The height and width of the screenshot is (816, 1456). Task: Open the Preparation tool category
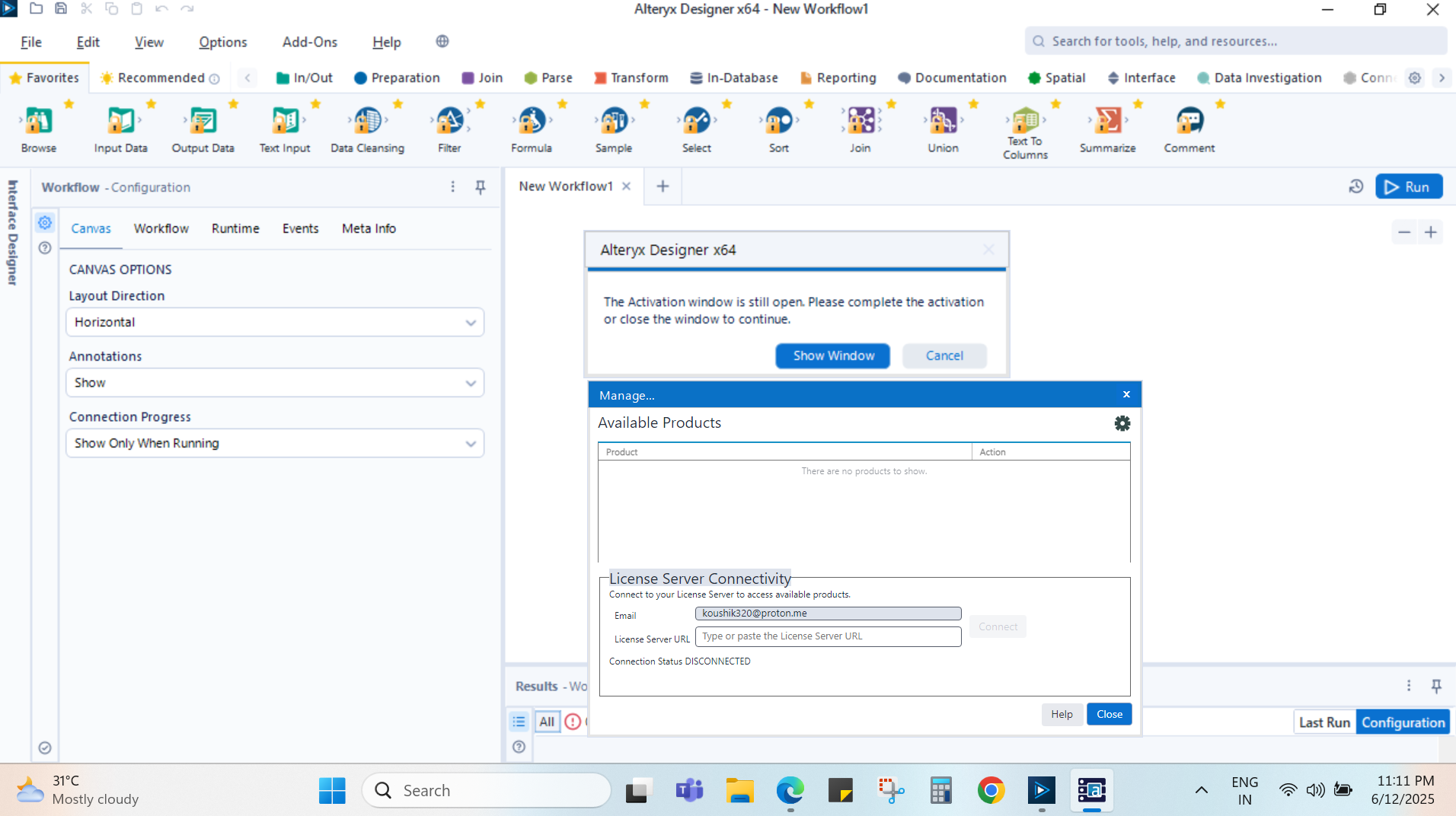397,78
